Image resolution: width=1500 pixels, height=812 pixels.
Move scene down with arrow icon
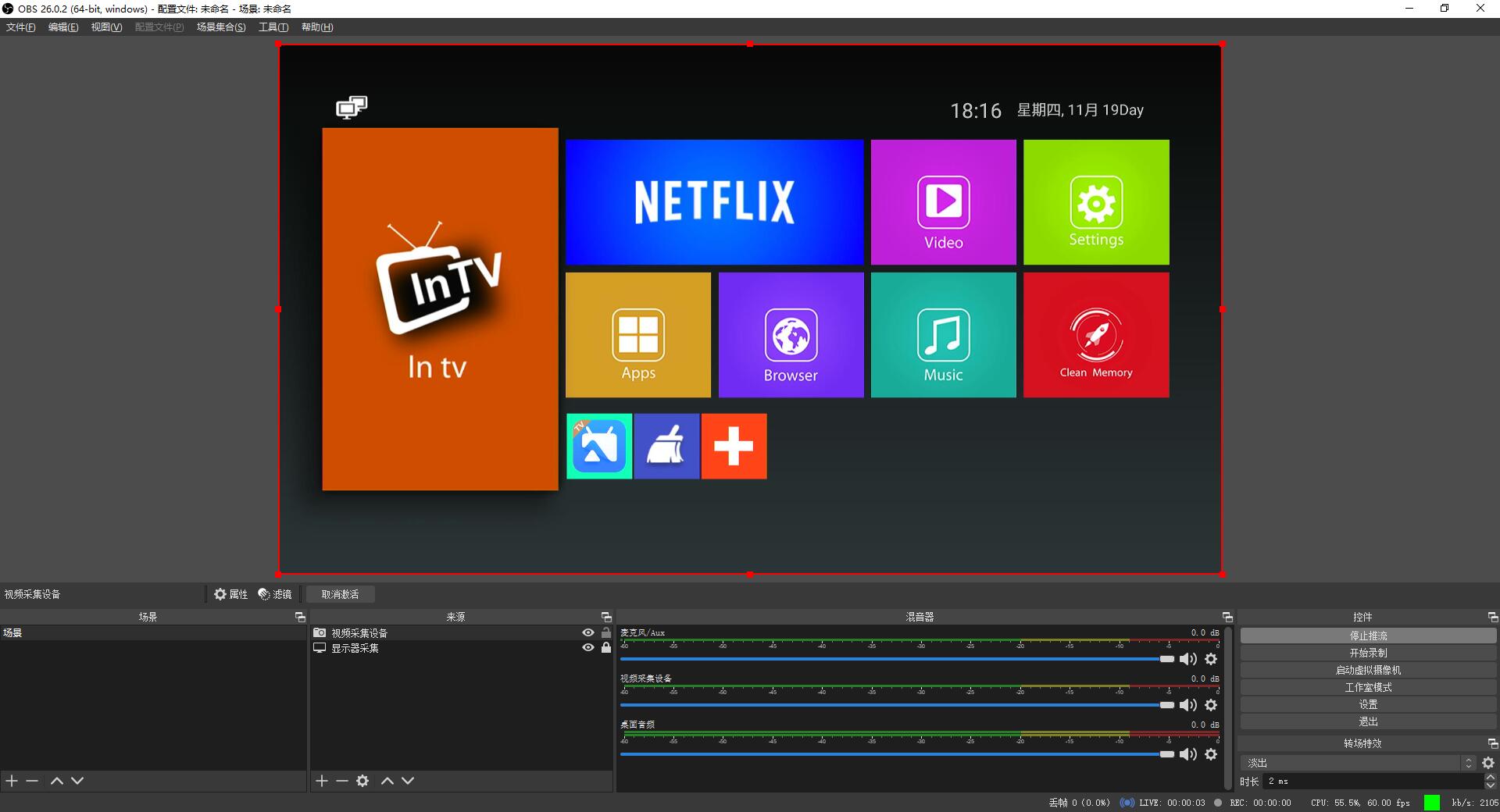77,781
